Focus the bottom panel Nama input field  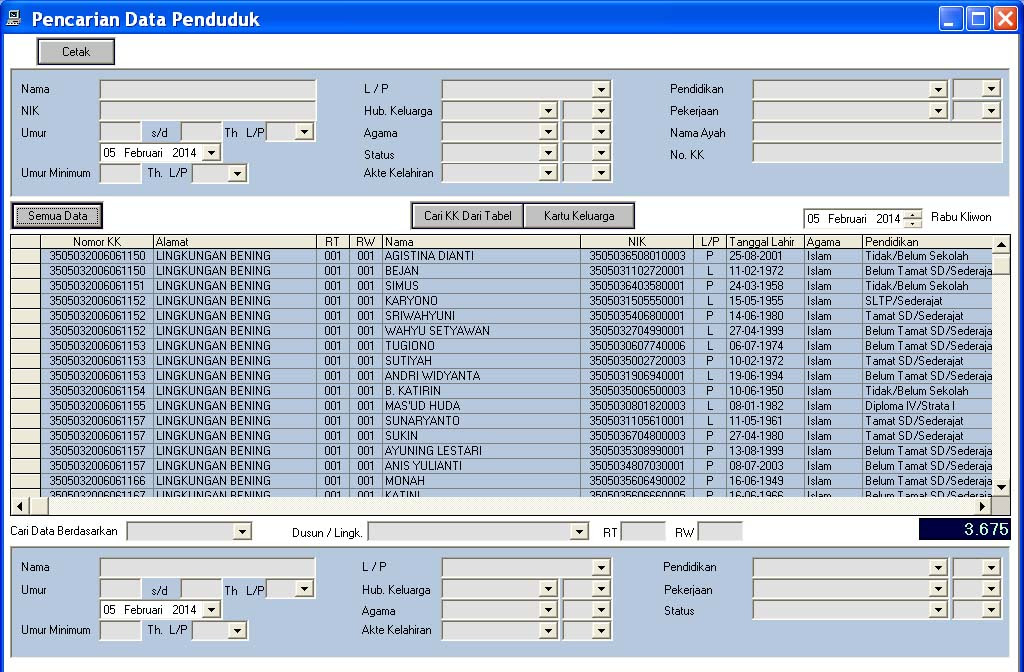[208, 568]
